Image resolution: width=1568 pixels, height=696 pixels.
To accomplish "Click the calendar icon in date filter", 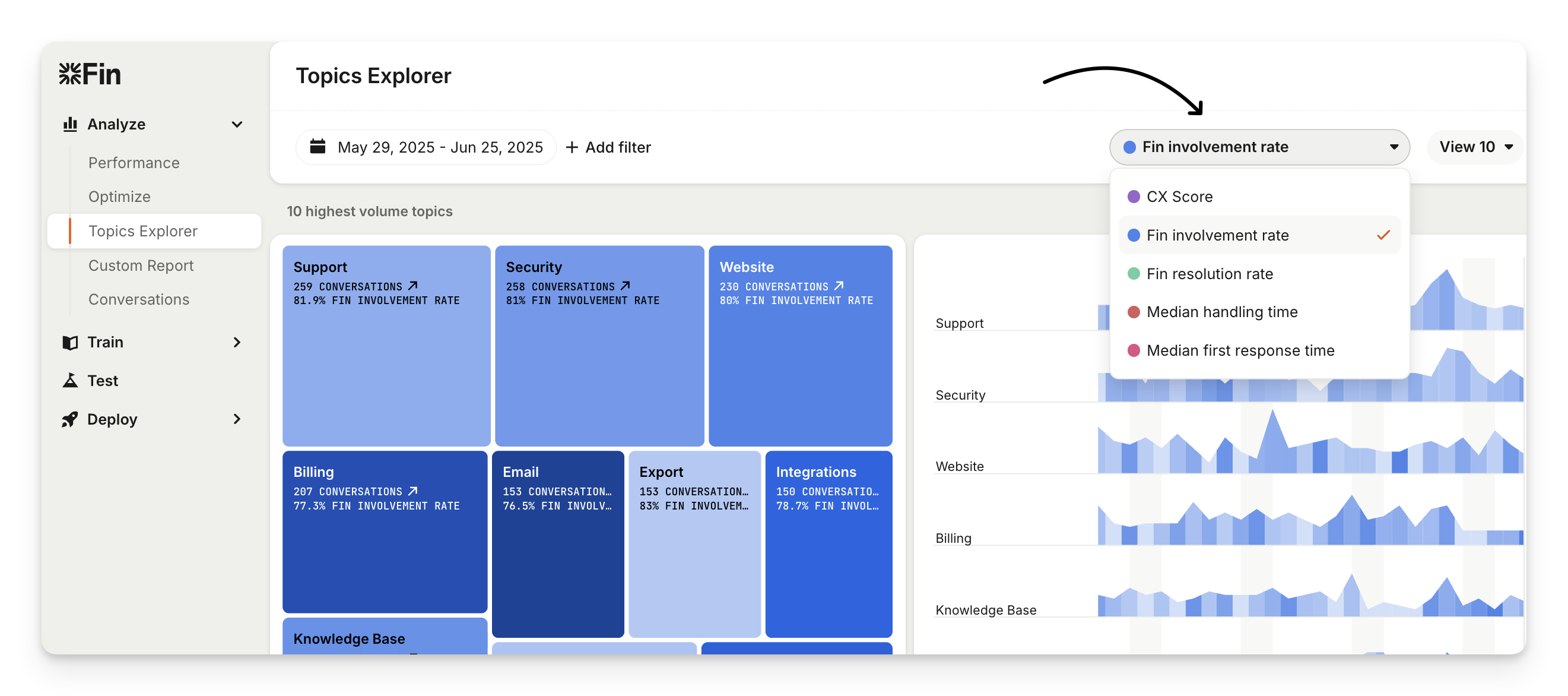I will coord(318,147).
